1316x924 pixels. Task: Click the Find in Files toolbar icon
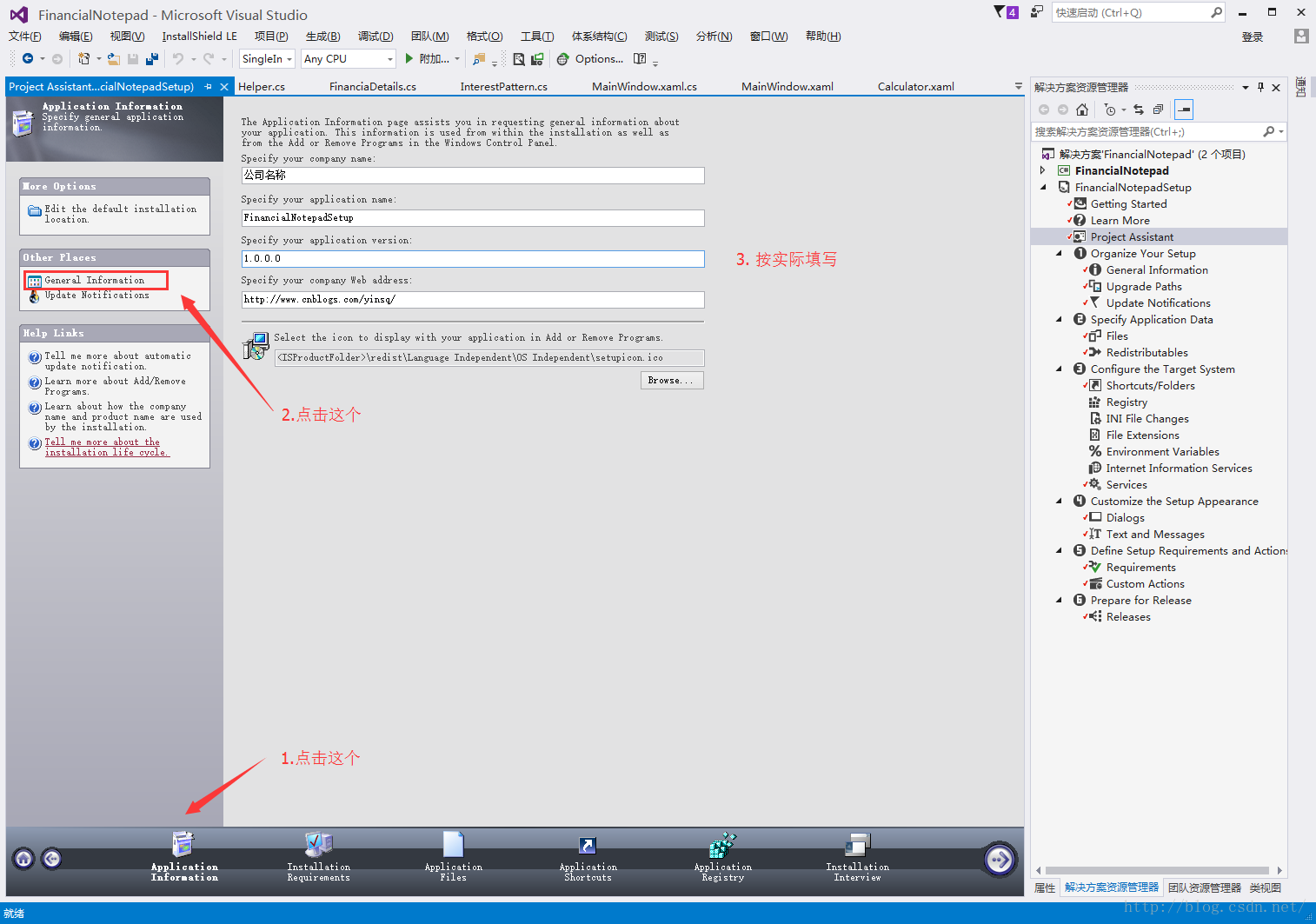[478, 58]
